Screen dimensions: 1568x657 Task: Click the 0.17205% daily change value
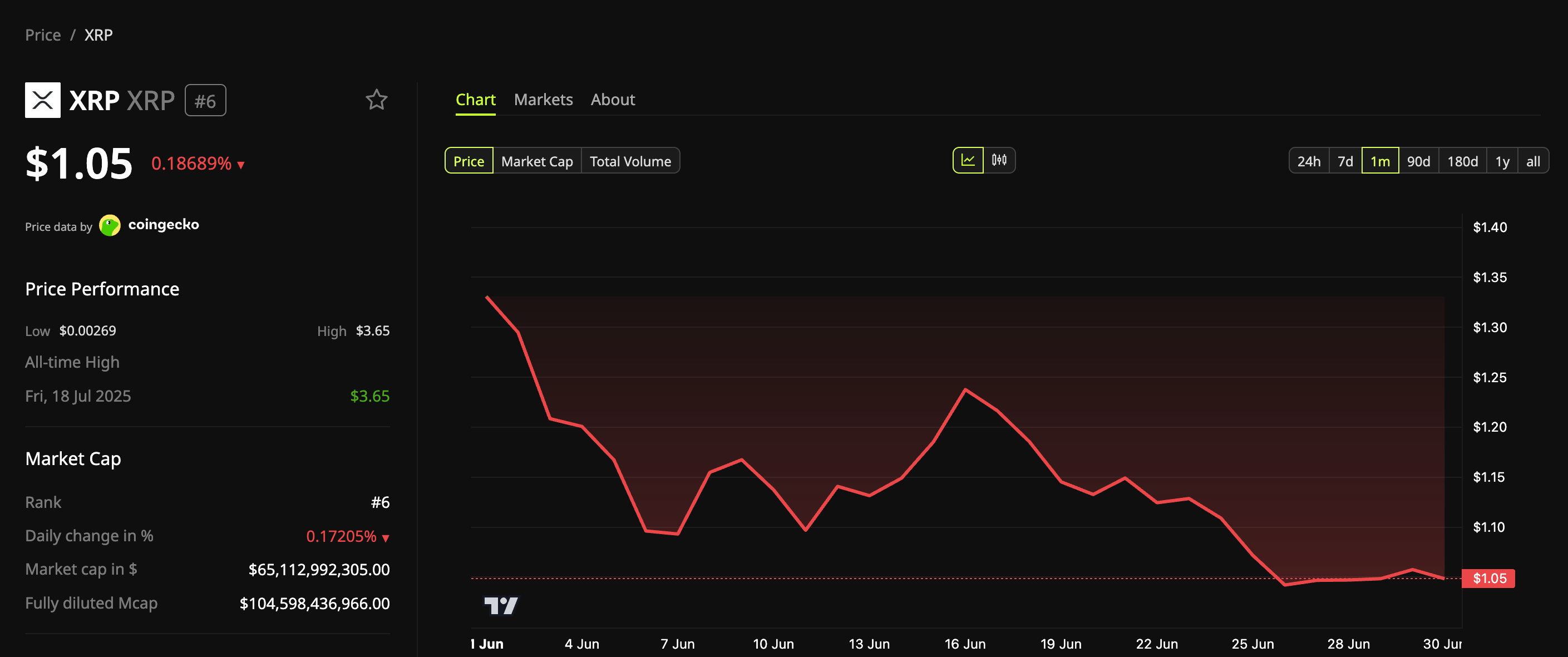coord(341,536)
